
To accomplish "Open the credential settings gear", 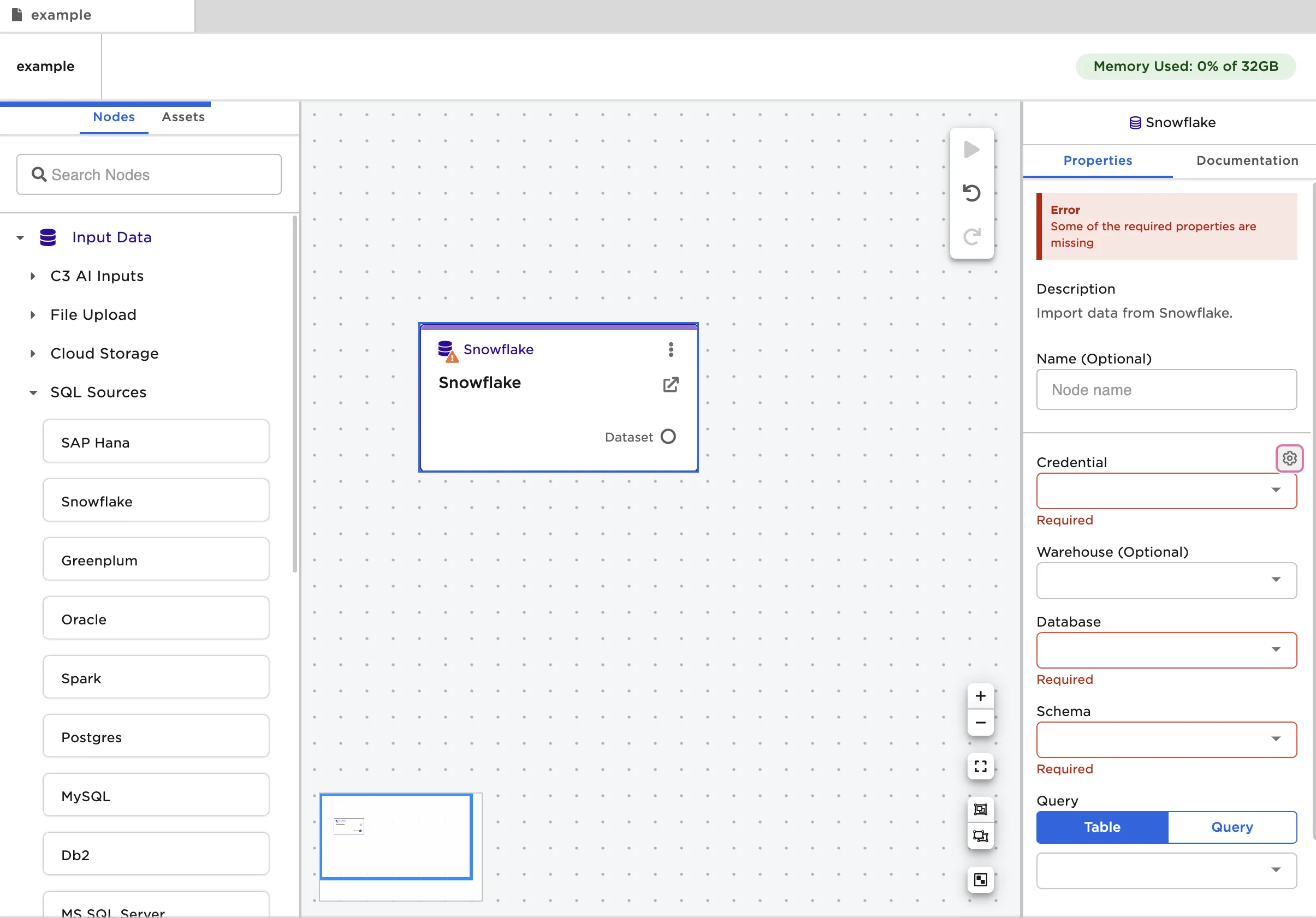I will point(1289,458).
